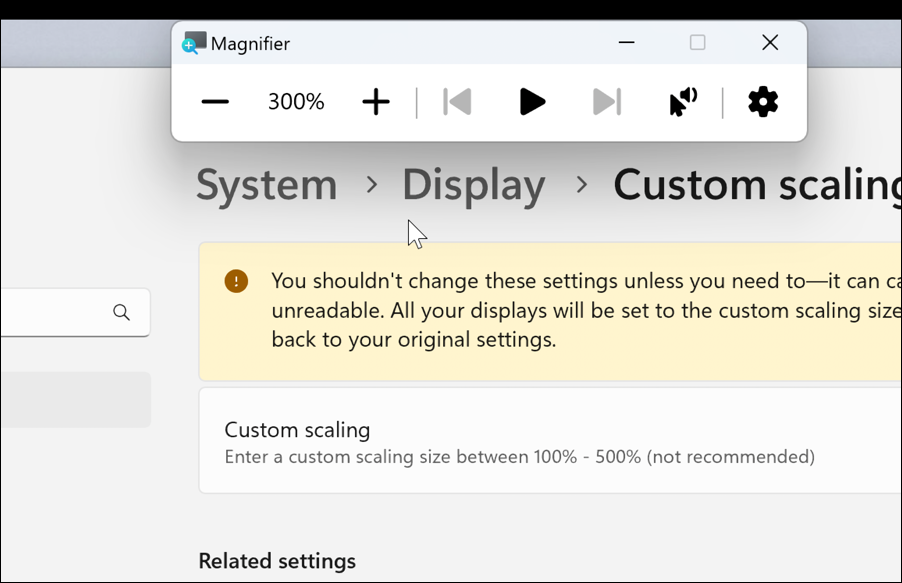Skip to previous sentence in Magnifier
Viewport: 902px width, 583px height.
pyautogui.click(x=456, y=101)
